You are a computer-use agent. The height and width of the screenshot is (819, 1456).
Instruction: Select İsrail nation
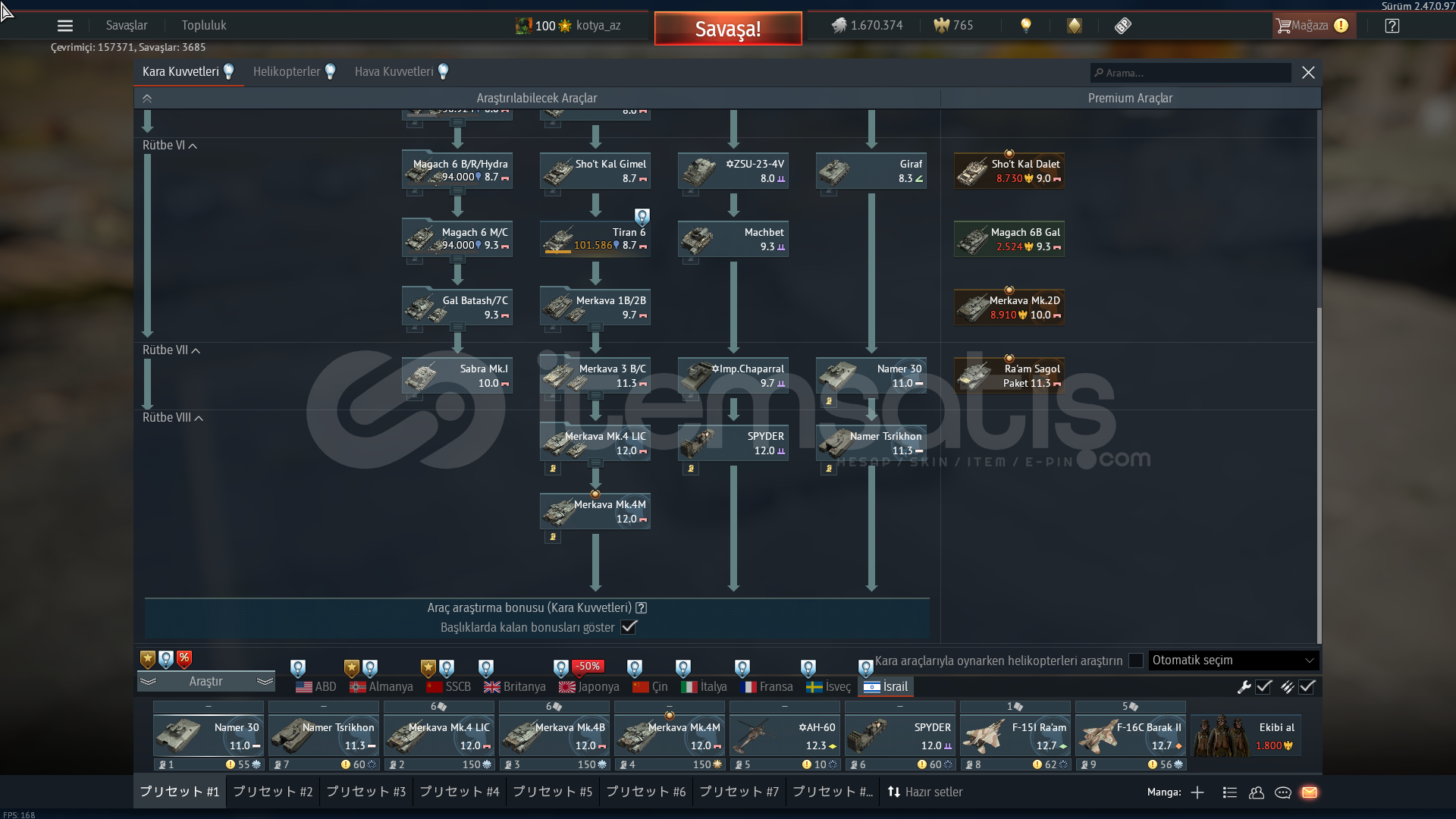886,687
